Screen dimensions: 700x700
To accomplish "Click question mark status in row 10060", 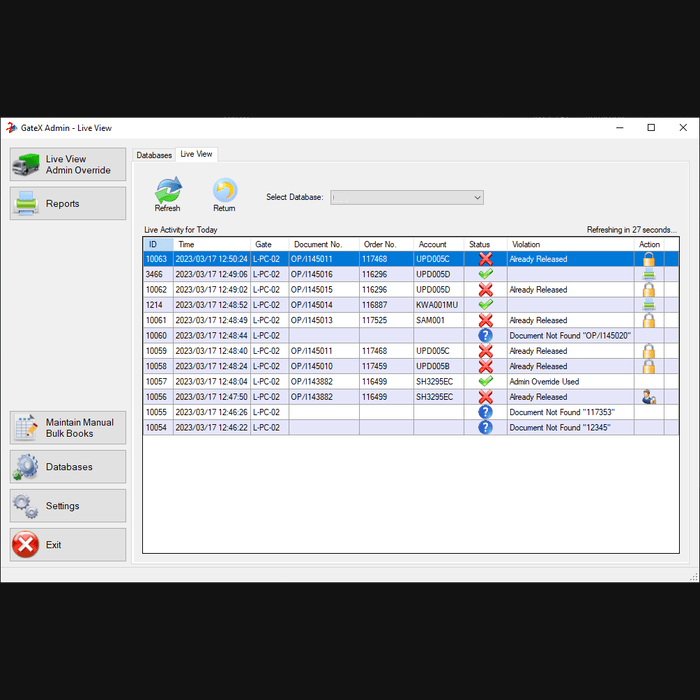I will pos(485,336).
